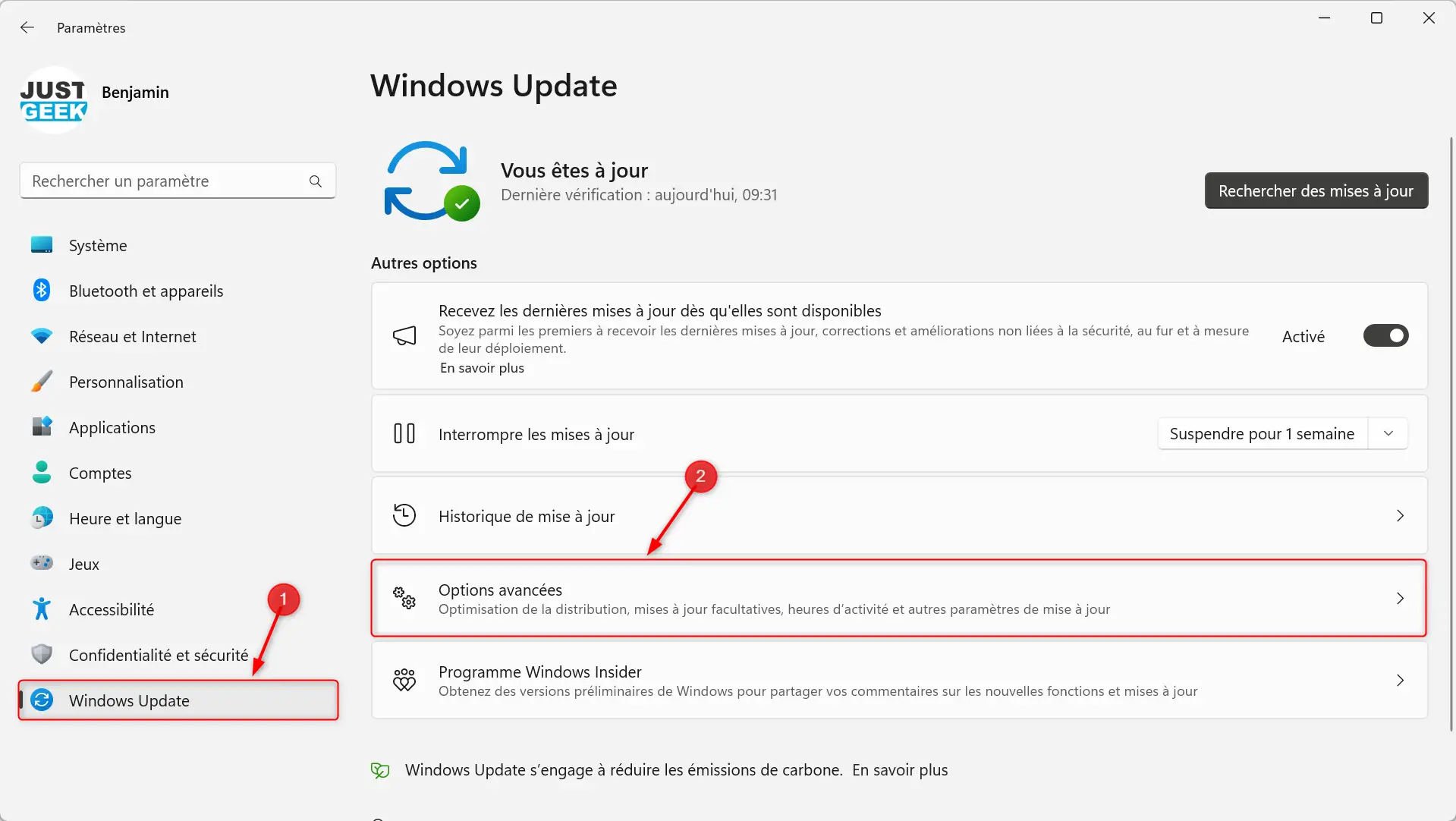The image size is (1456, 821).
Task: Click the Système monitor icon
Action: tap(42, 245)
